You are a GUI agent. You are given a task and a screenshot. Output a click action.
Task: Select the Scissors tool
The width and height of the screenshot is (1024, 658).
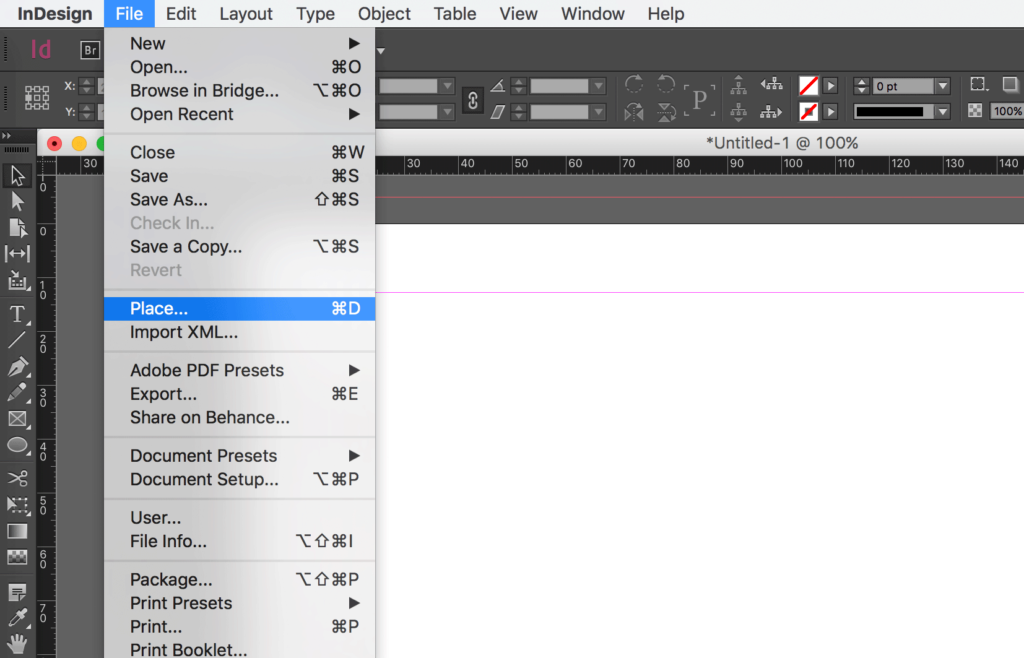click(x=16, y=478)
